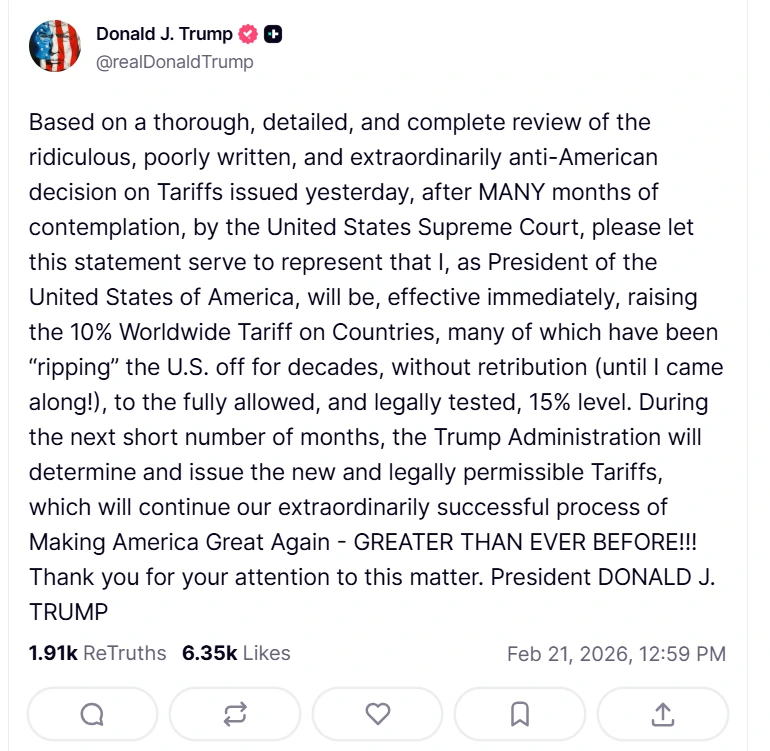View the 6.35k Likes list
Screen dimensions: 770x751
click(236, 654)
